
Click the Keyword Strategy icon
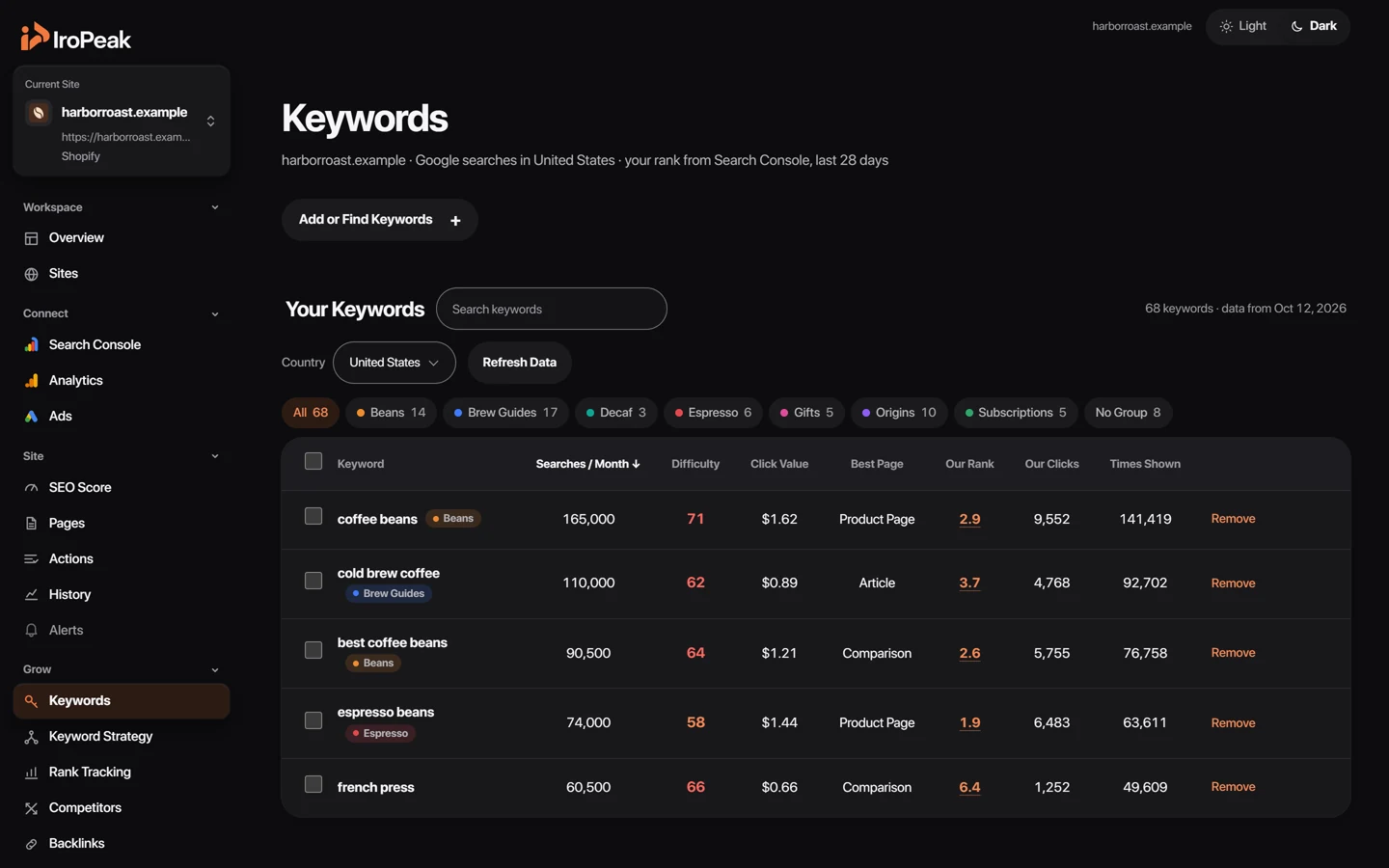coord(31,736)
